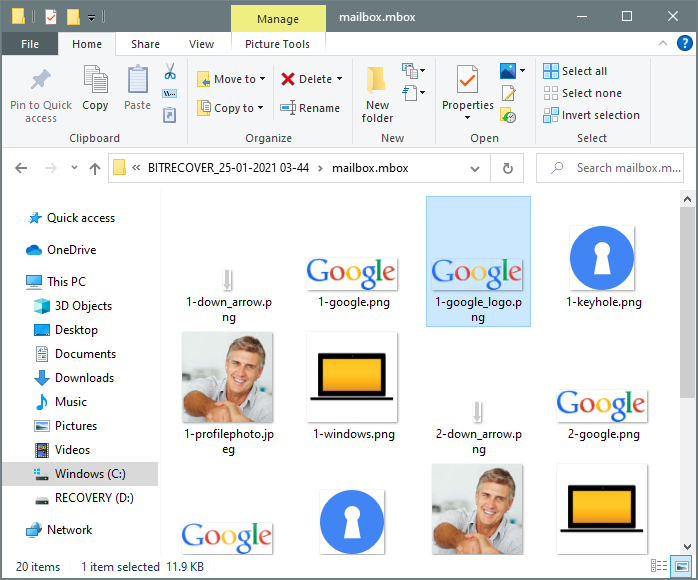
Task: Click the Copy path icon in Clipboard
Action: tap(170, 93)
